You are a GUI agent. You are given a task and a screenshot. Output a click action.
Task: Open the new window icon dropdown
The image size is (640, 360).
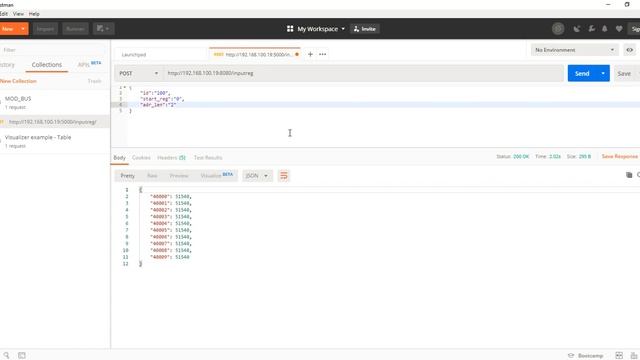103,29
